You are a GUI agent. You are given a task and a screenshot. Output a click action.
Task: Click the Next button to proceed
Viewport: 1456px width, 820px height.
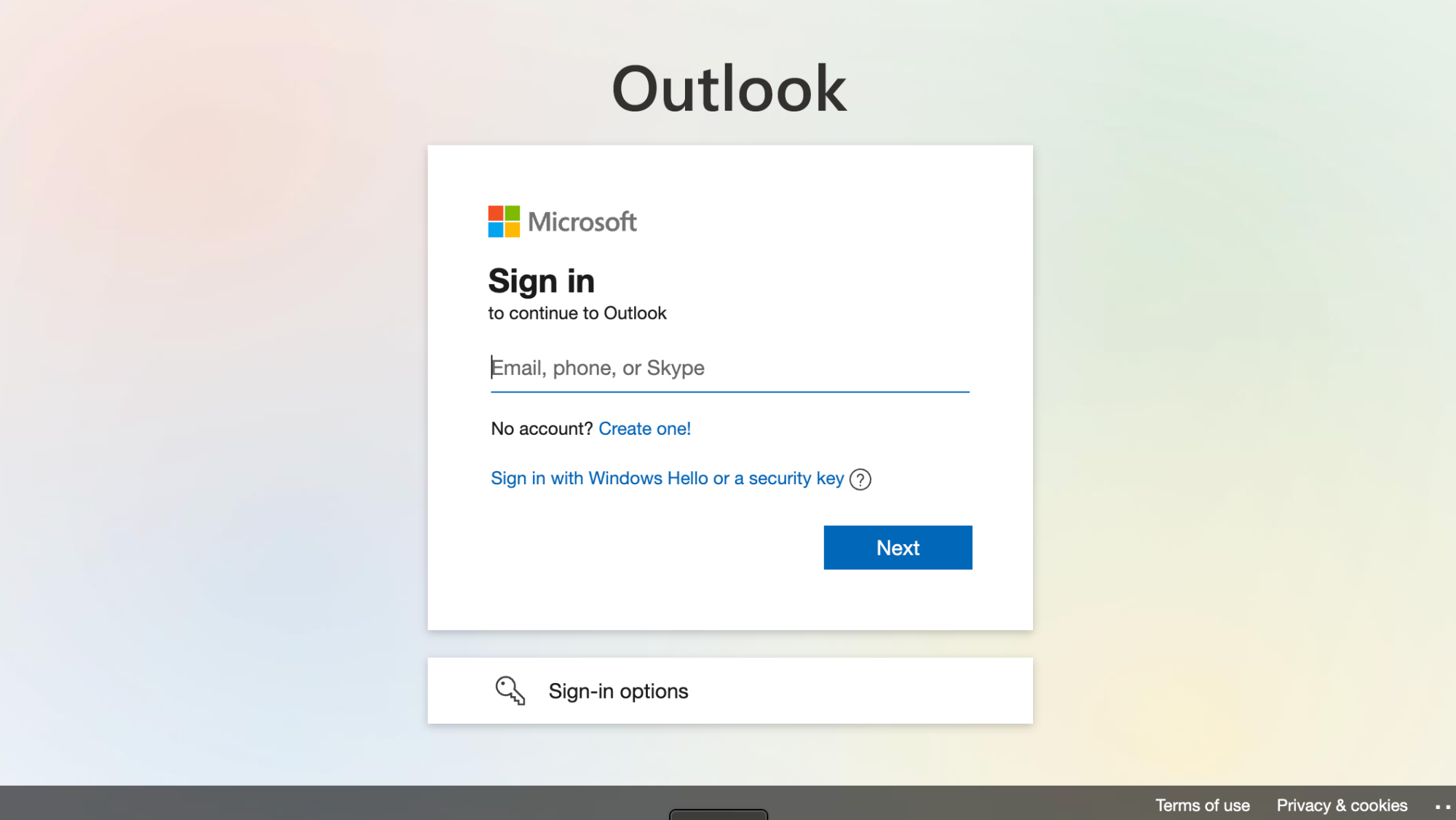pyautogui.click(x=897, y=547)
